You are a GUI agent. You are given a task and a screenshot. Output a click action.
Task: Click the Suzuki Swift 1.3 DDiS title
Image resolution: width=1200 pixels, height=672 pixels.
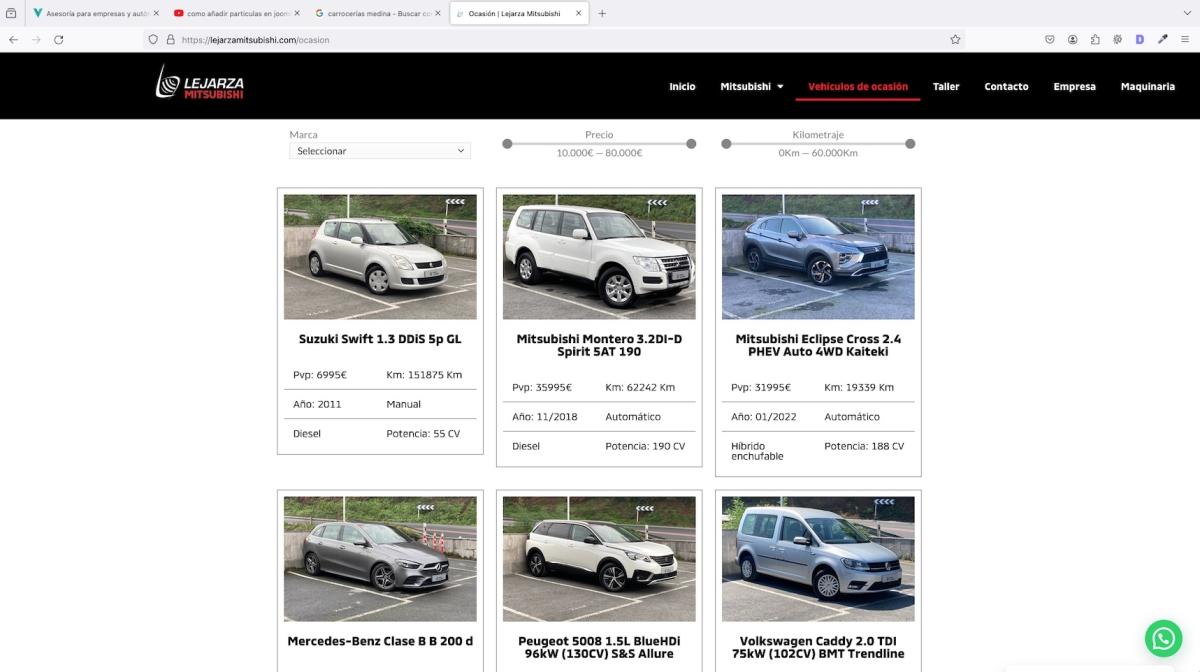pyautogui.click(x=380, y=339)
